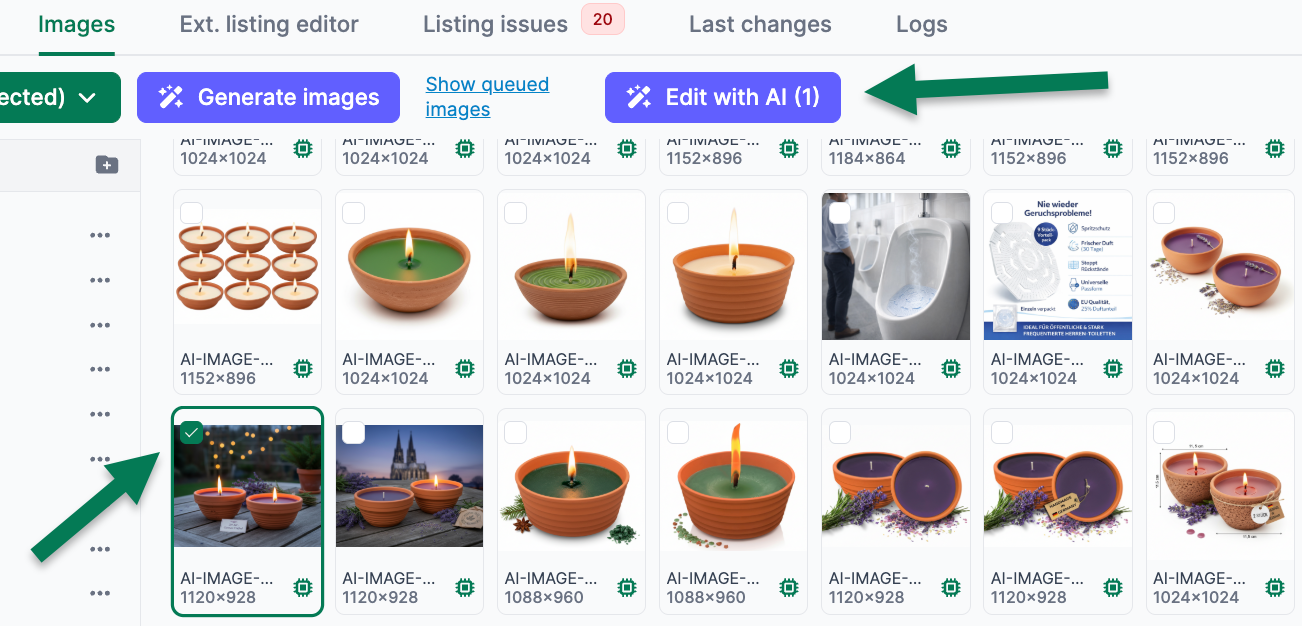Click AI chip icon under cathedral image
This screenshot has width=1302, height=626.
(x=465, y=587)
